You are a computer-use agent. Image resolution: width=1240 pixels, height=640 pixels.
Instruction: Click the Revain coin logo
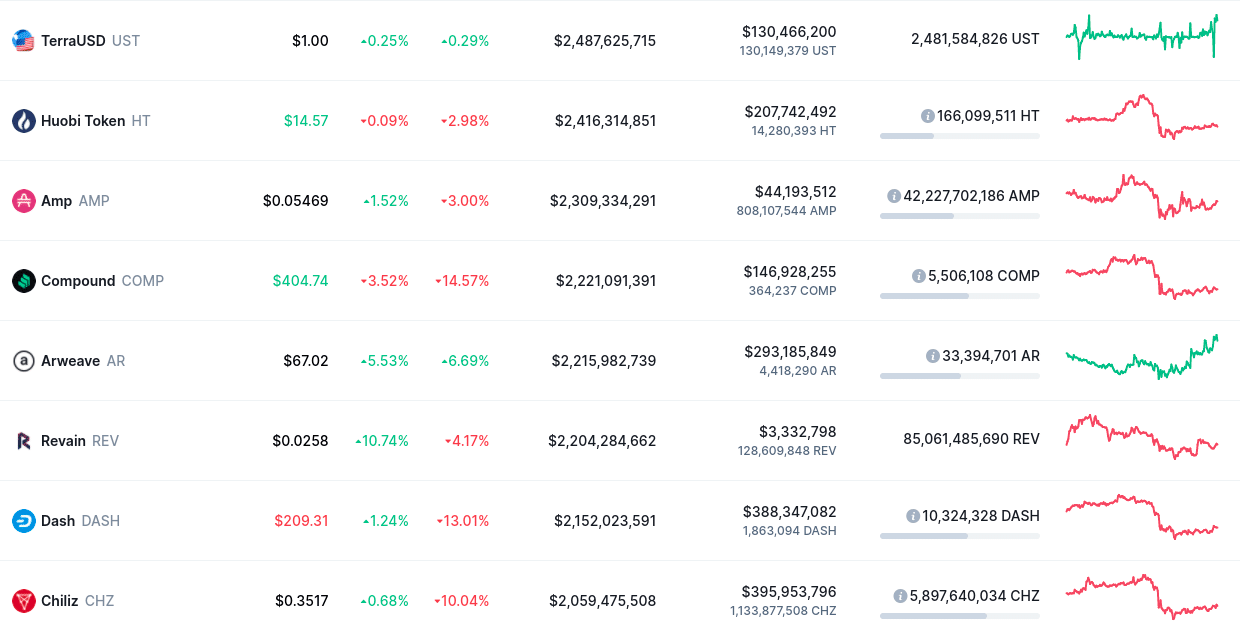(24, 441)
